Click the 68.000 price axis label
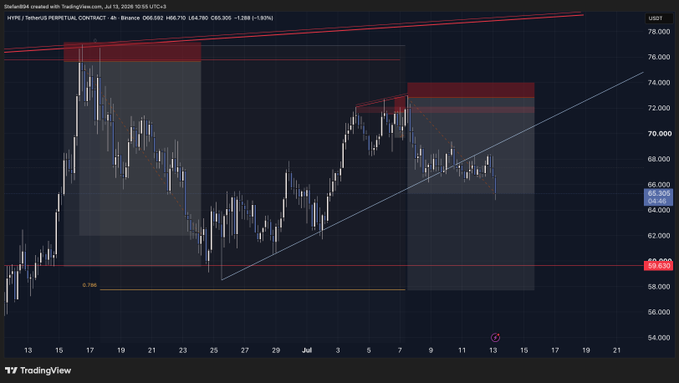This screenshot has width=679, height=383. [x=659, y=159]
